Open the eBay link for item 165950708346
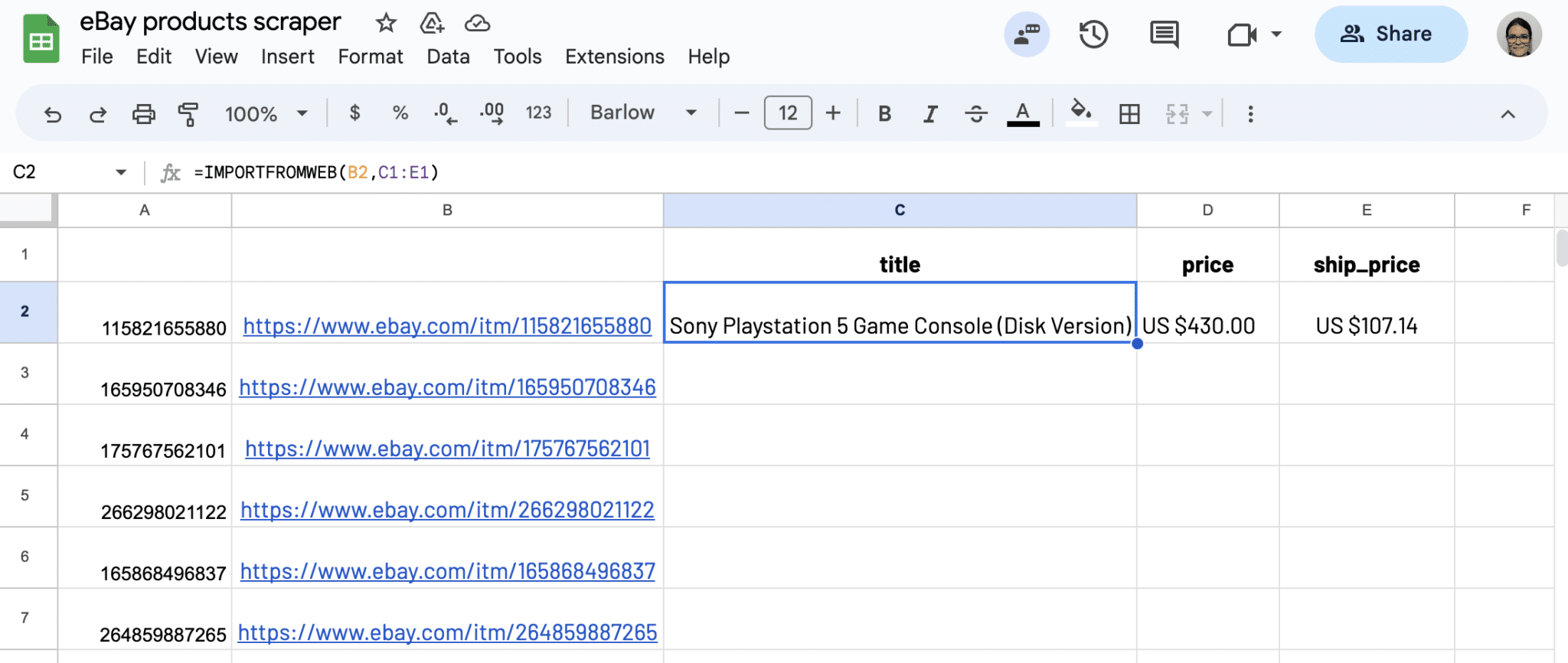This screenshot has width=1568, height=663. (447, 387)
